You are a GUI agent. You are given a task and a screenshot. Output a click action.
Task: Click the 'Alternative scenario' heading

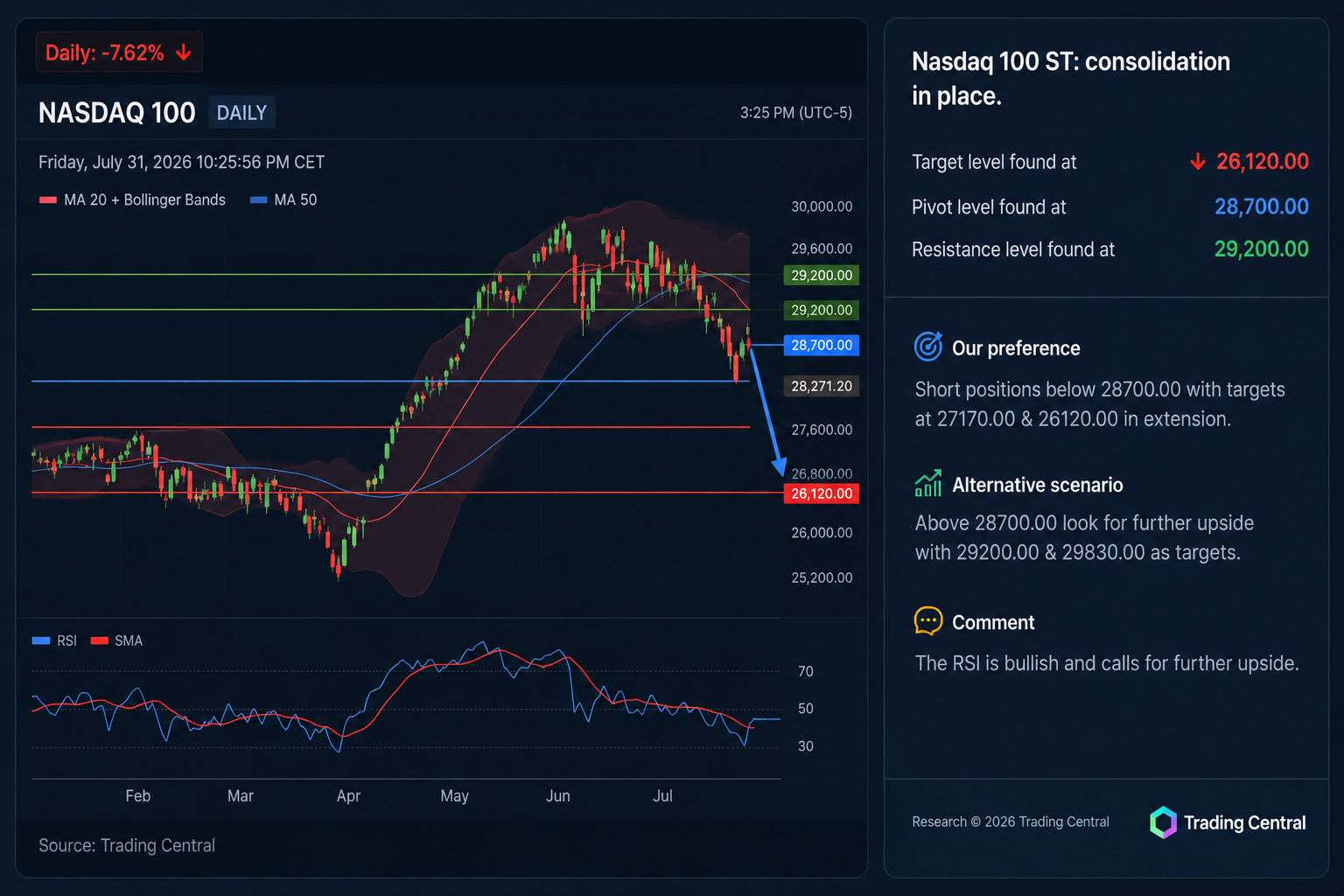click(x=1038, y=485)
